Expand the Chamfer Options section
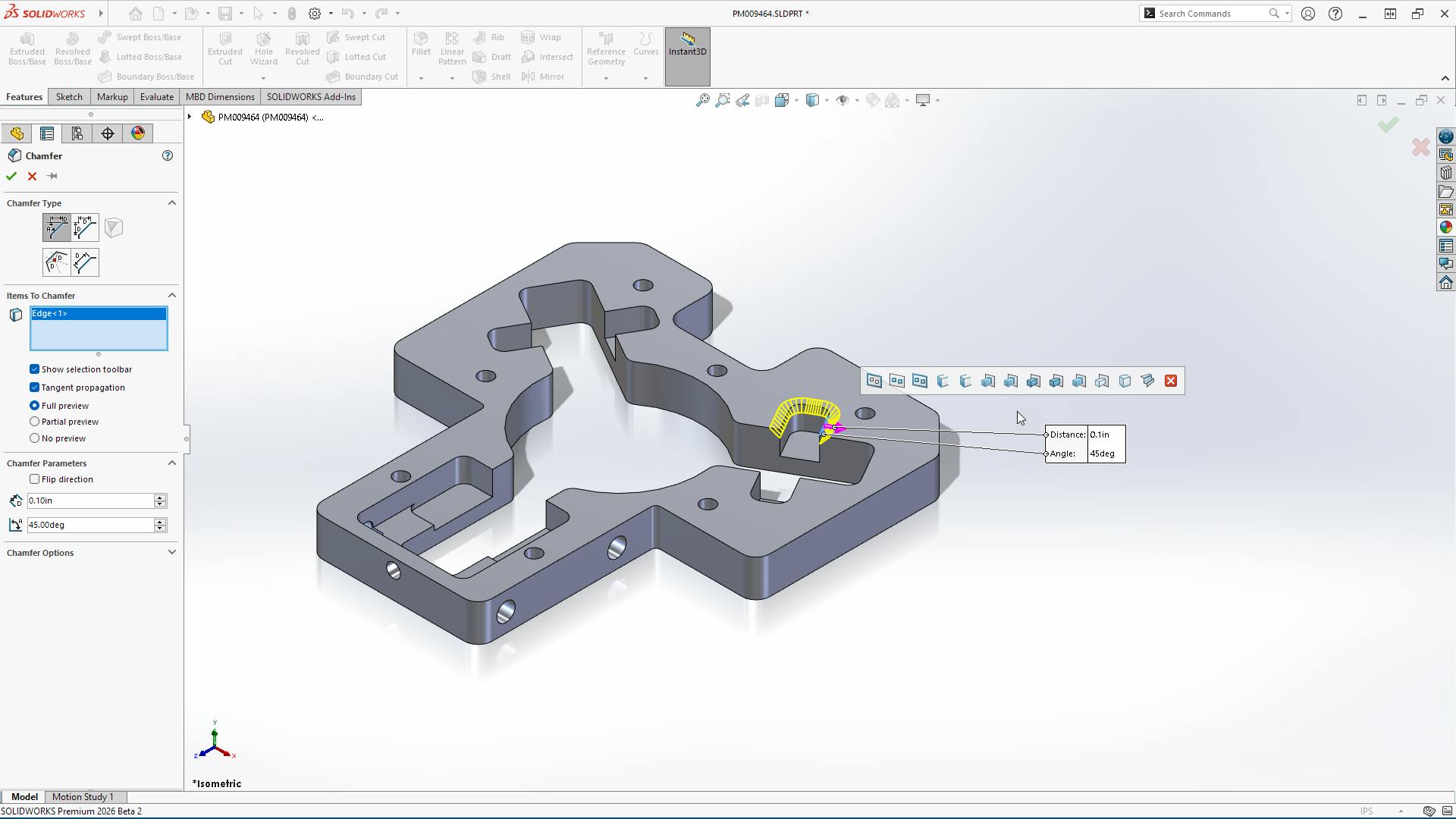Viewport: 1456px width, 819px height. coord(171,553)
